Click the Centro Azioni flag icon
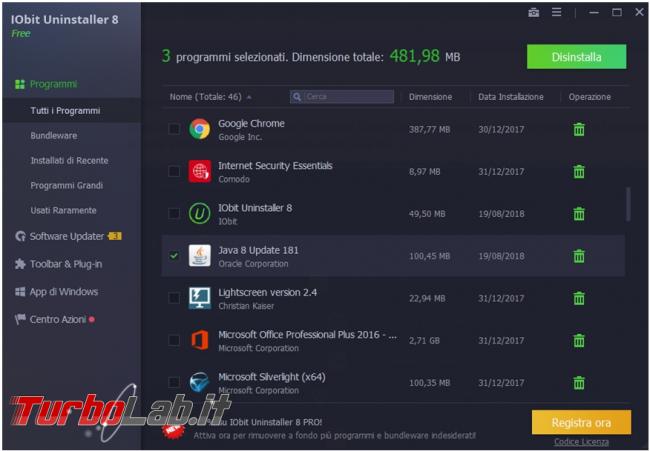This screenshot has height=451, width=650. 20,320
